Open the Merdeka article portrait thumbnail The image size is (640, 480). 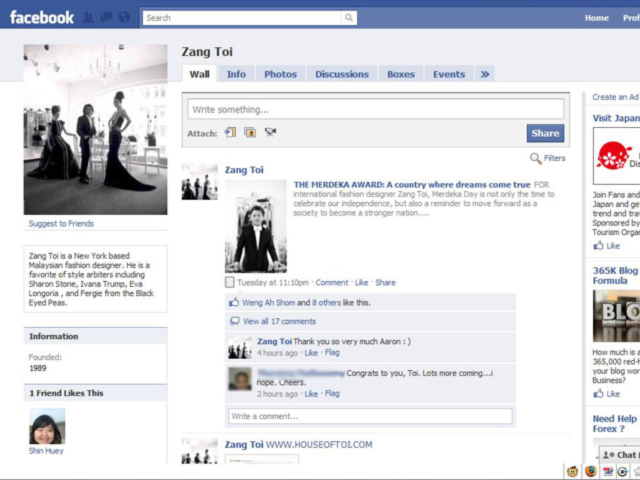pyautogui.click(x=256, y=226)
